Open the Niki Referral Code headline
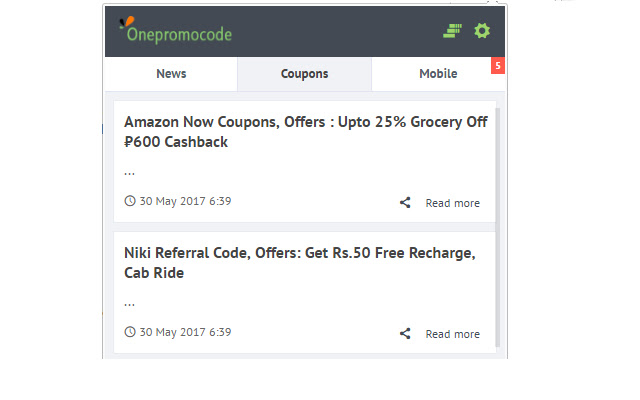 (300, 263)
